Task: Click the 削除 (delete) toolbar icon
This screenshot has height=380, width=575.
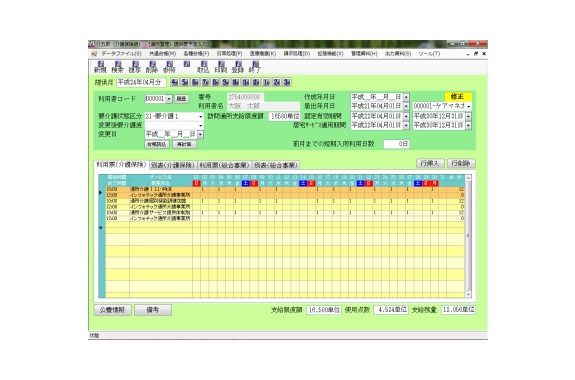Action: click(152, 67)
